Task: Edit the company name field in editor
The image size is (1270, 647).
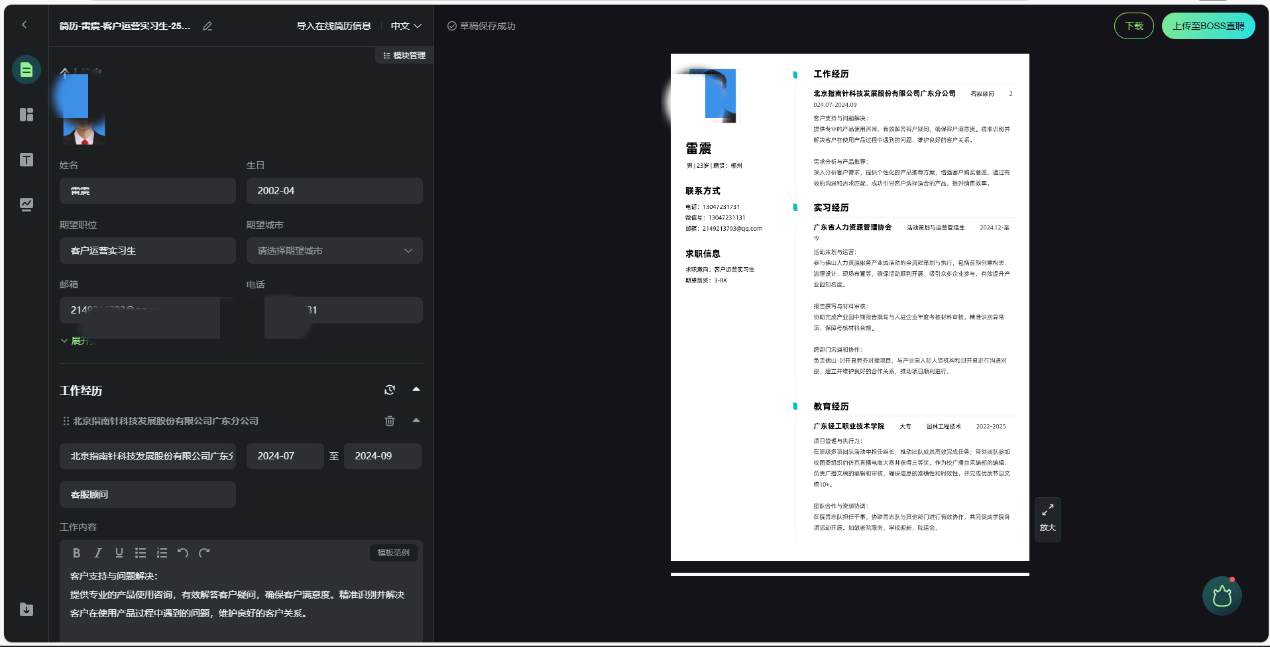Action: point(147,456)
